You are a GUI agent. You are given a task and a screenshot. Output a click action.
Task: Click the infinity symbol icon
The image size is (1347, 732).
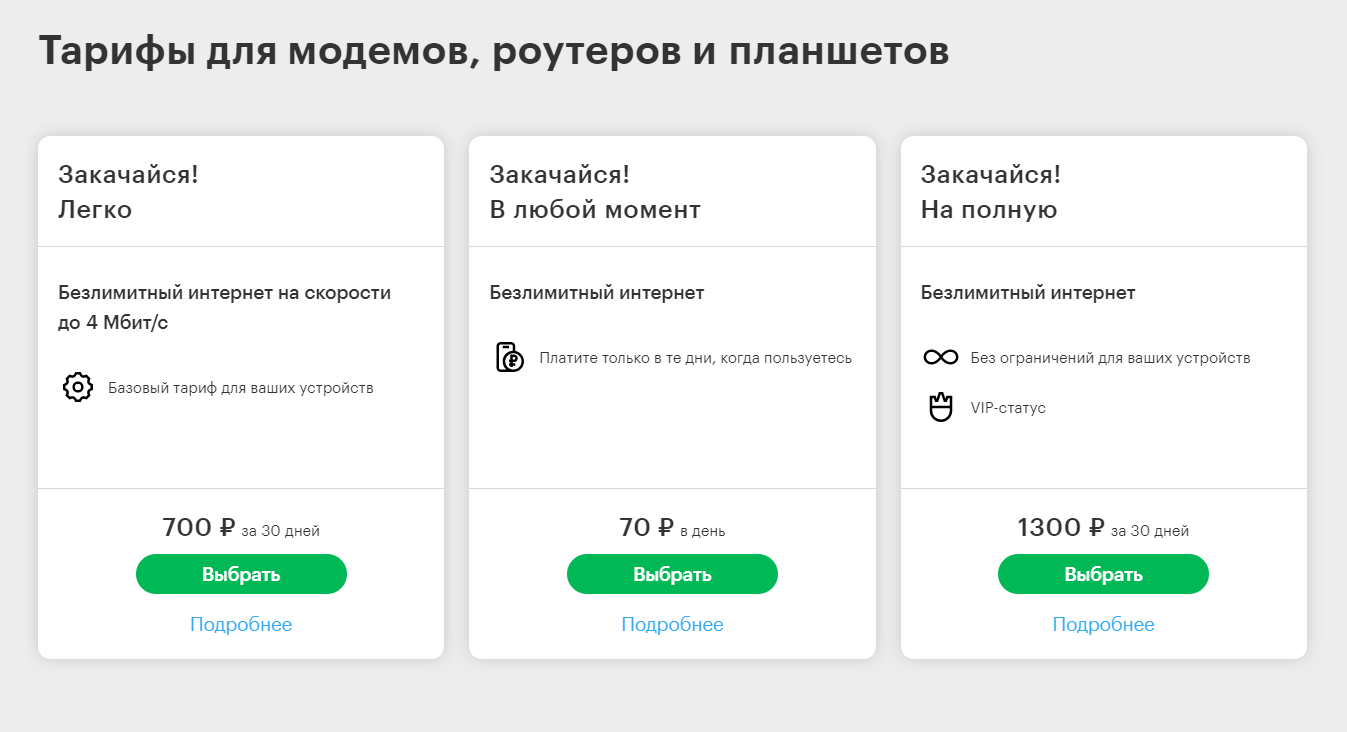point(940,357)
